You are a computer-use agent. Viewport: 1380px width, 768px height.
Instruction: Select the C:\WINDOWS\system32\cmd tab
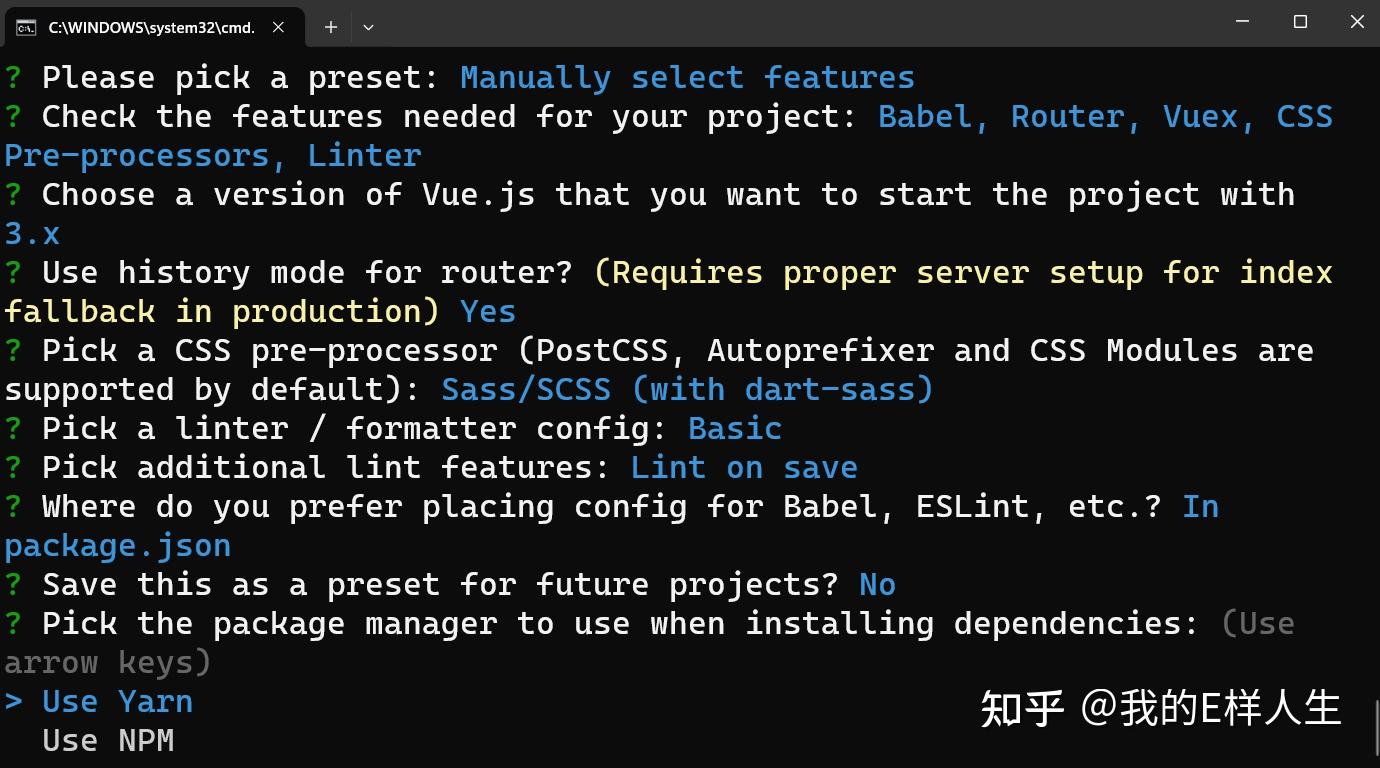coord(150,27)
